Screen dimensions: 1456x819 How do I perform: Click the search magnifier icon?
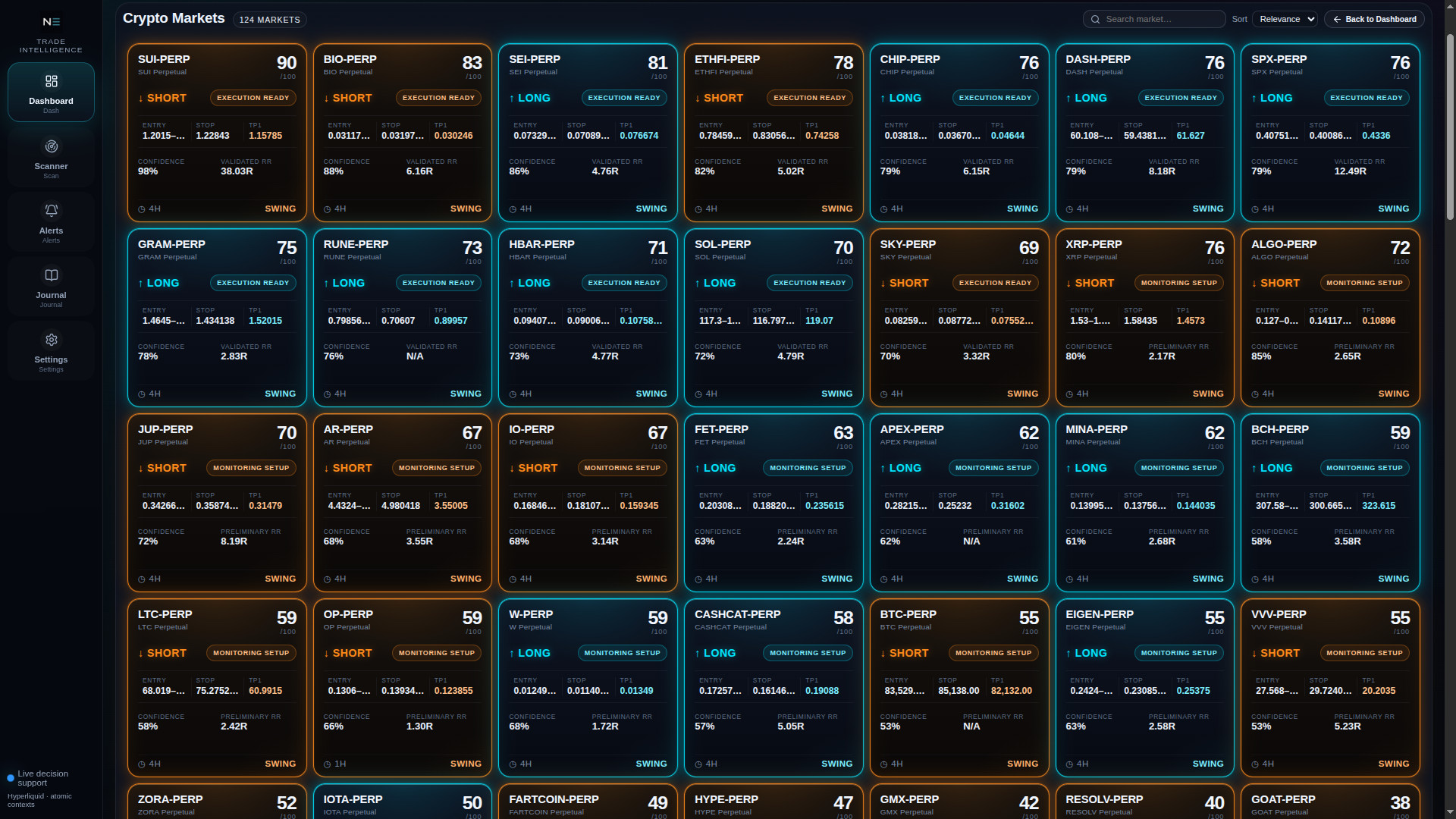[x=1096, y=20]
